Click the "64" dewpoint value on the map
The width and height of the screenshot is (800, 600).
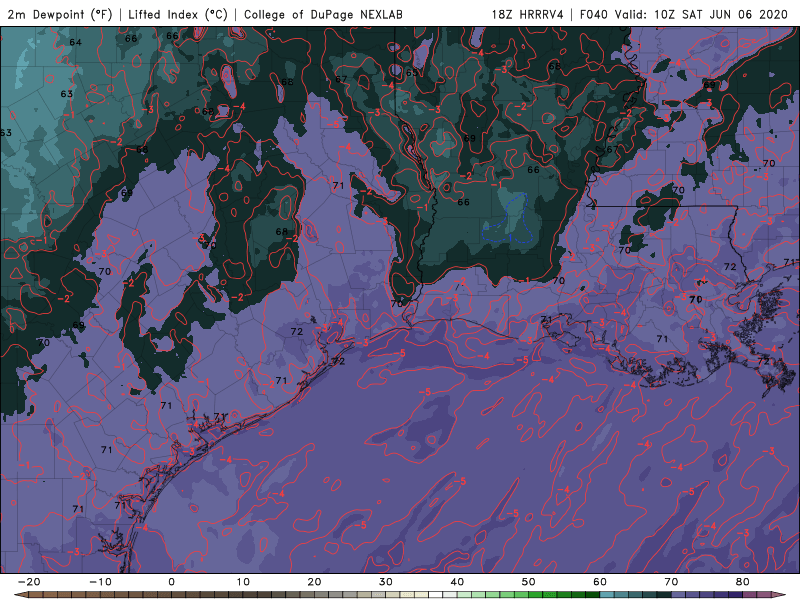(76, 42)
